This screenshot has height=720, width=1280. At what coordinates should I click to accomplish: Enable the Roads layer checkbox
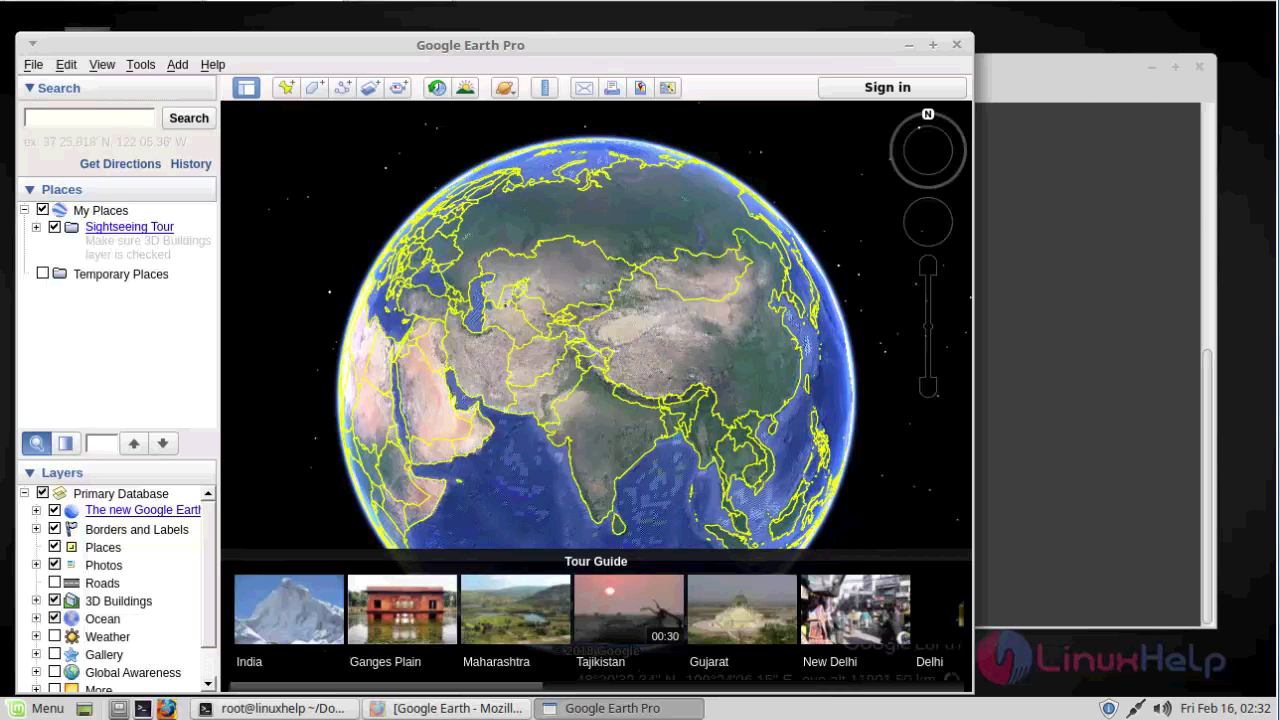tap(55, 582)
